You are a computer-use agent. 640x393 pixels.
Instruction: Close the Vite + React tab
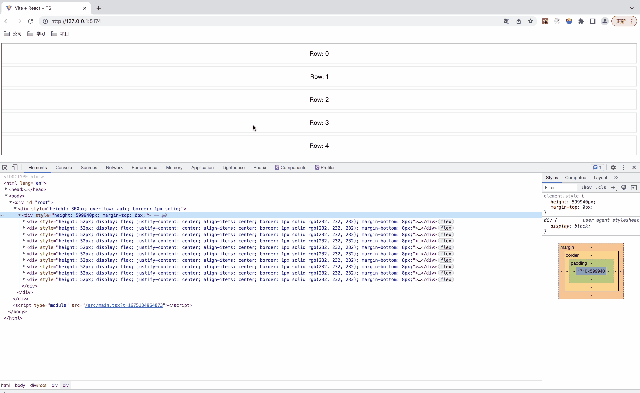(84, 8)
